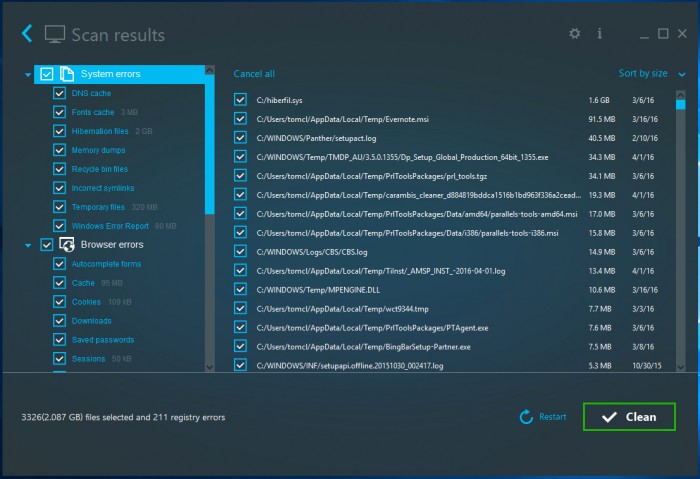Toggle the Hibernation files checkbox
Screen dimensions: 700x479
coord(59,131)
